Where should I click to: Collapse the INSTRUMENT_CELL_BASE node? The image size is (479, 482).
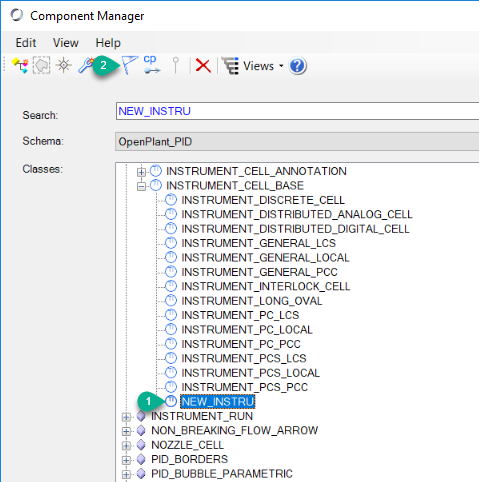[141, 186]
